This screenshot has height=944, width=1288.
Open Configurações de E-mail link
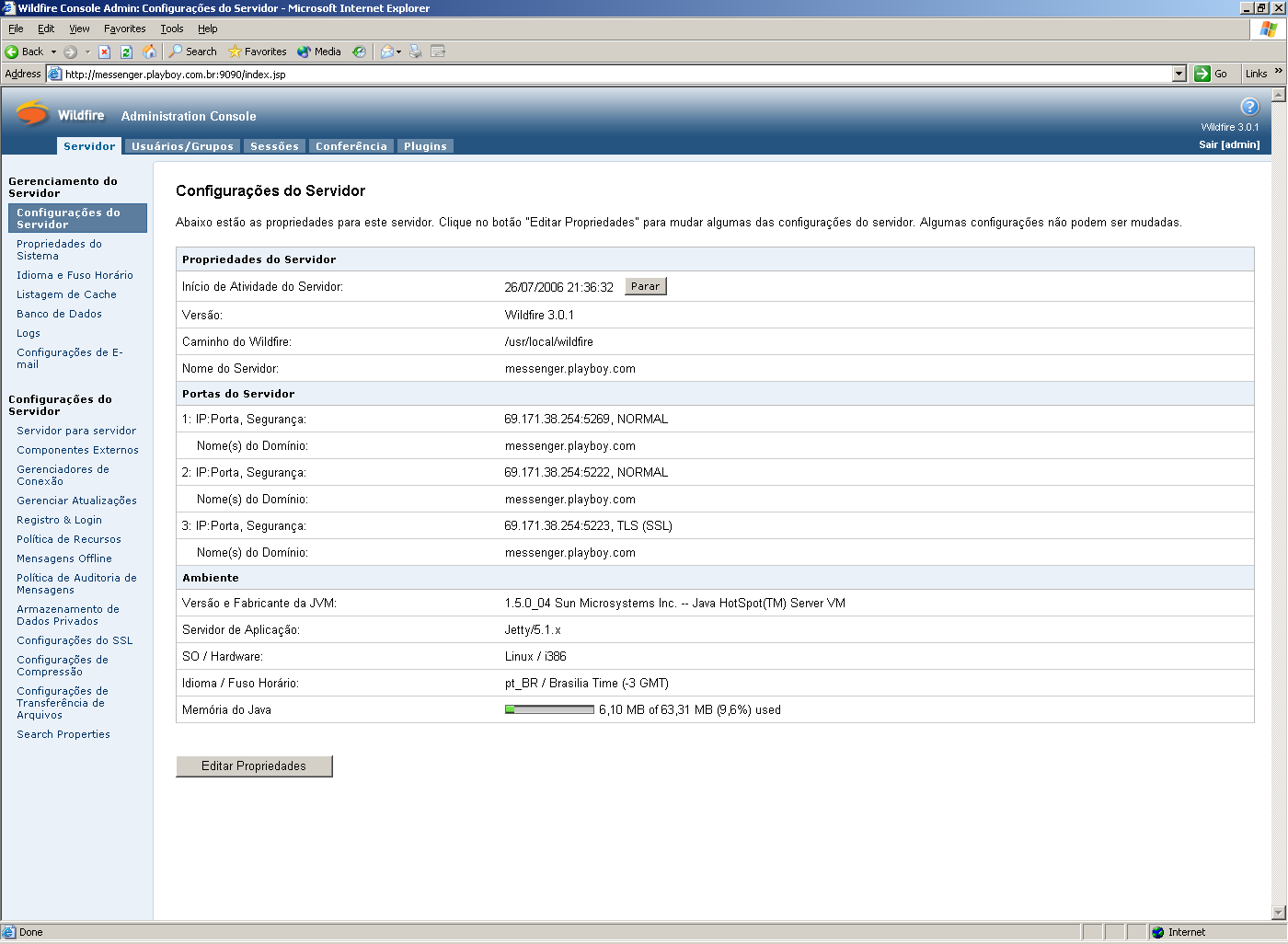click(x=69, y=359)
